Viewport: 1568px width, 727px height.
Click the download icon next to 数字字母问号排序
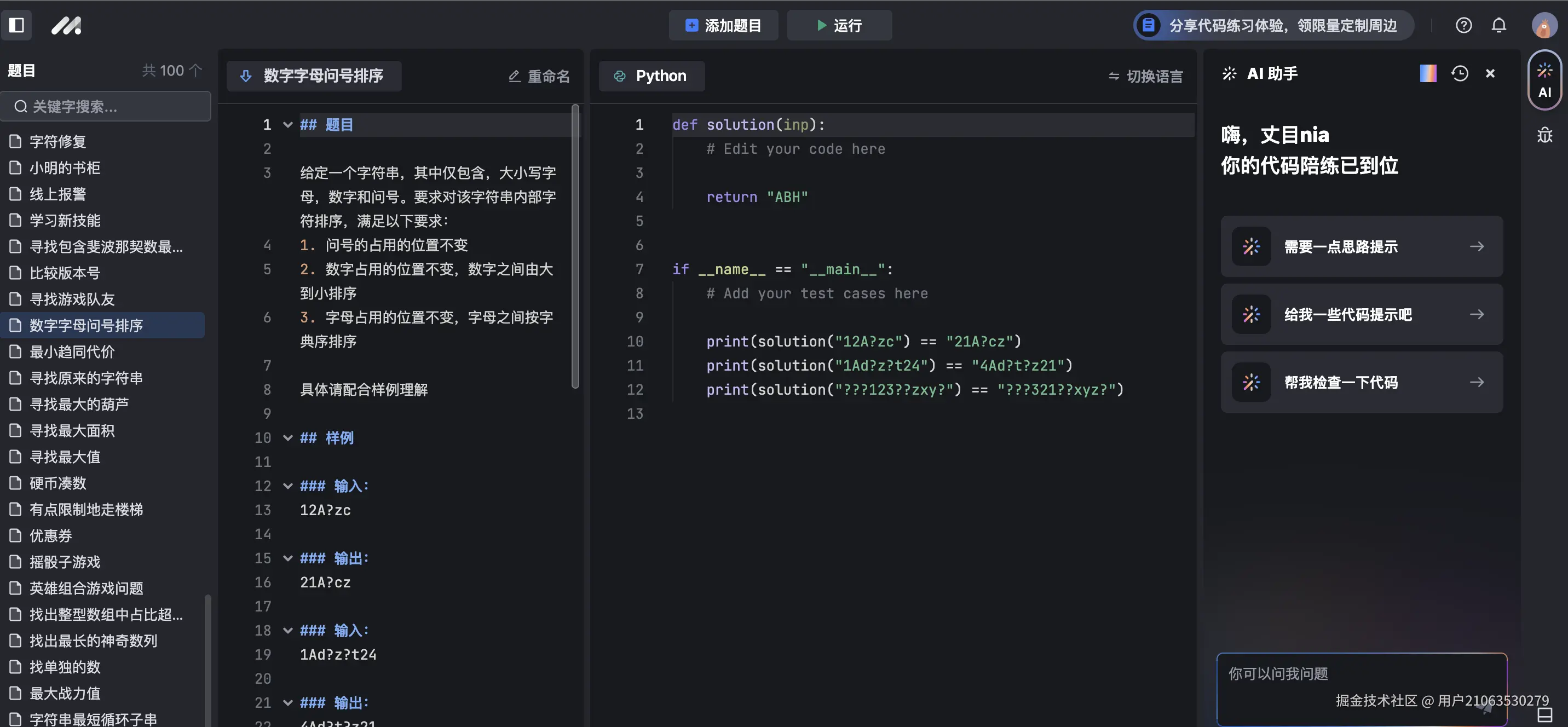pos(245,76)
